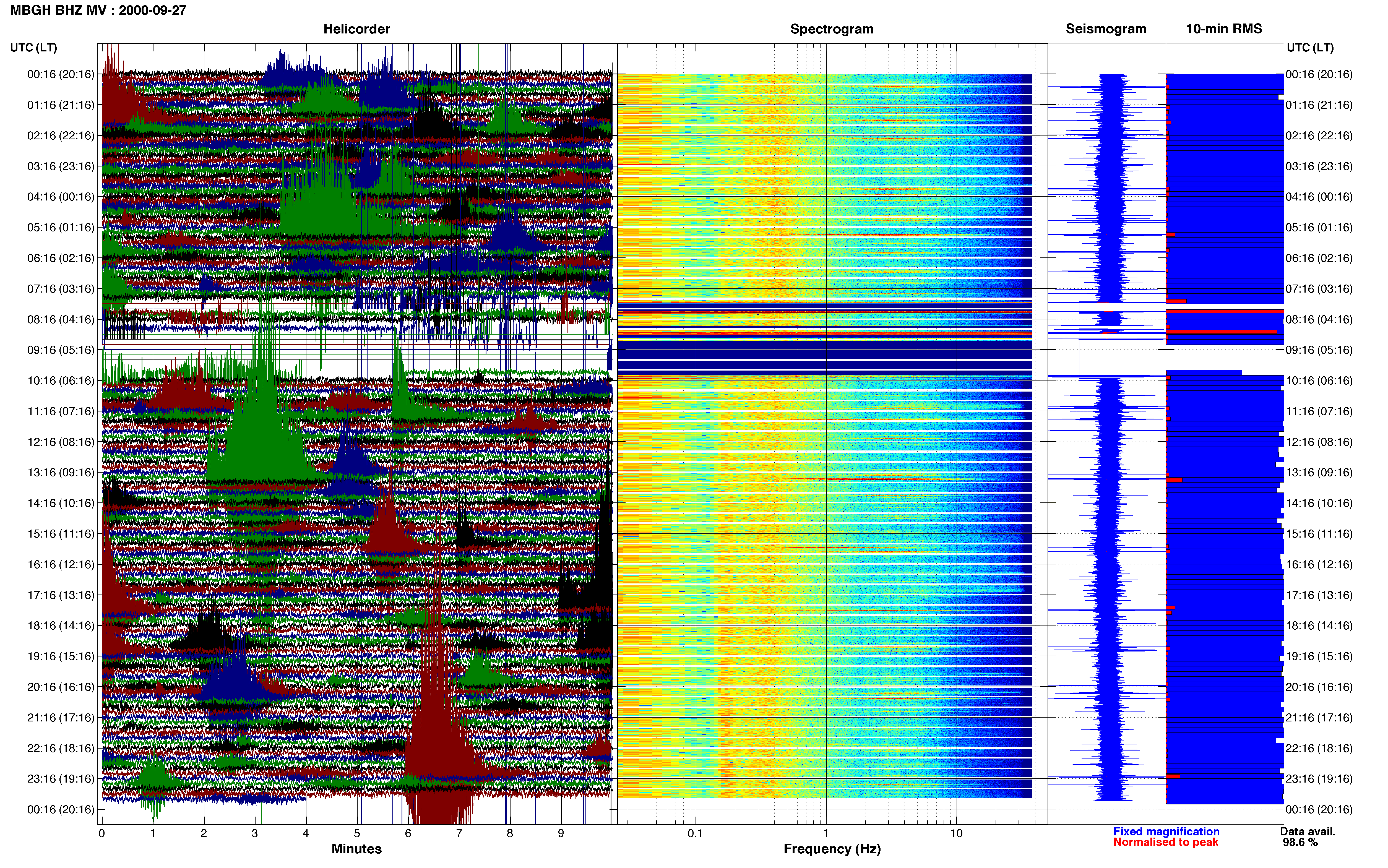Click the right time label '23:16 (19:16)'
1388x868 pixels.
pos(1319,778)
